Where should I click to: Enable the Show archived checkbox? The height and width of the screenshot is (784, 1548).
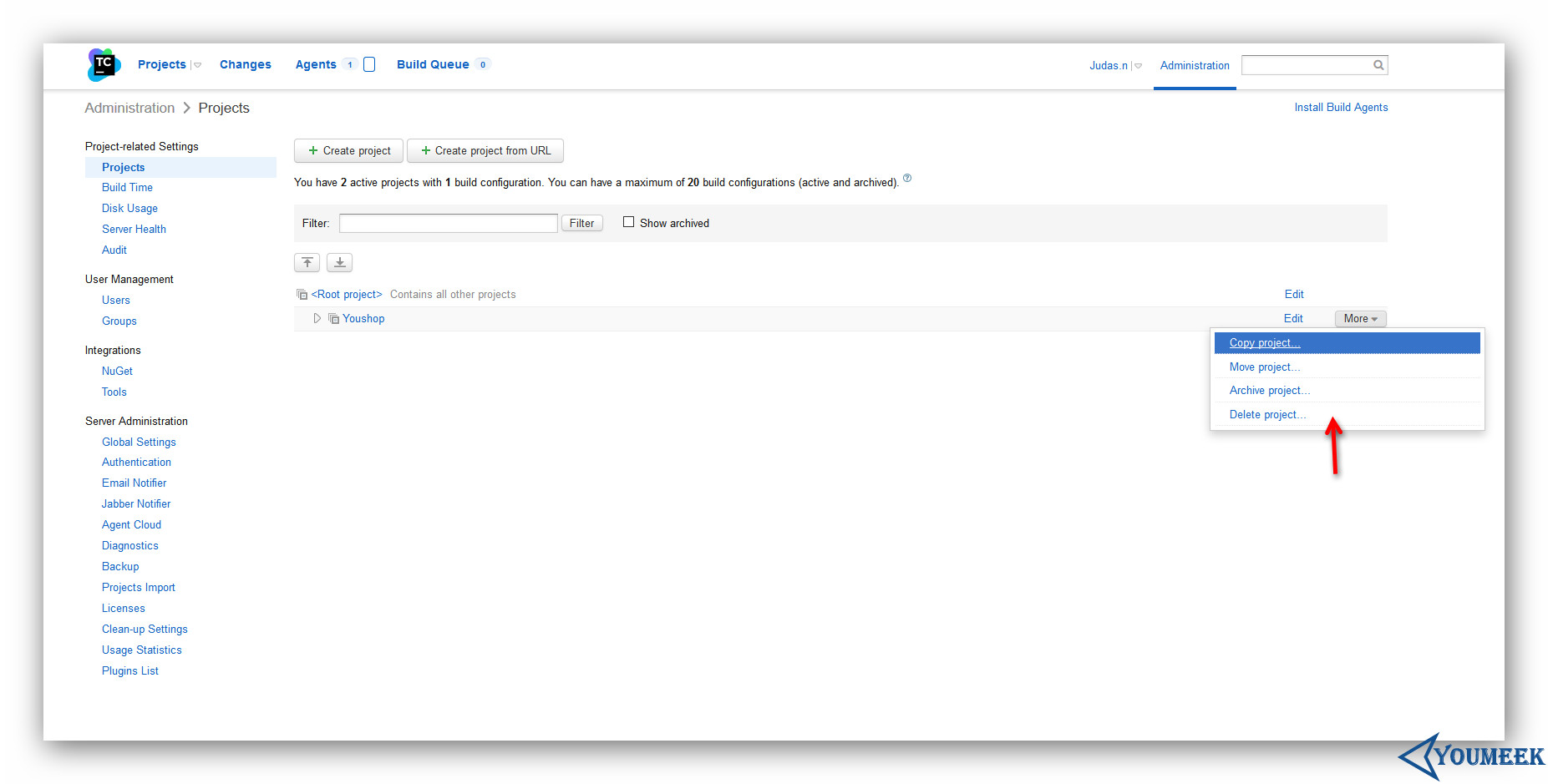628,222
